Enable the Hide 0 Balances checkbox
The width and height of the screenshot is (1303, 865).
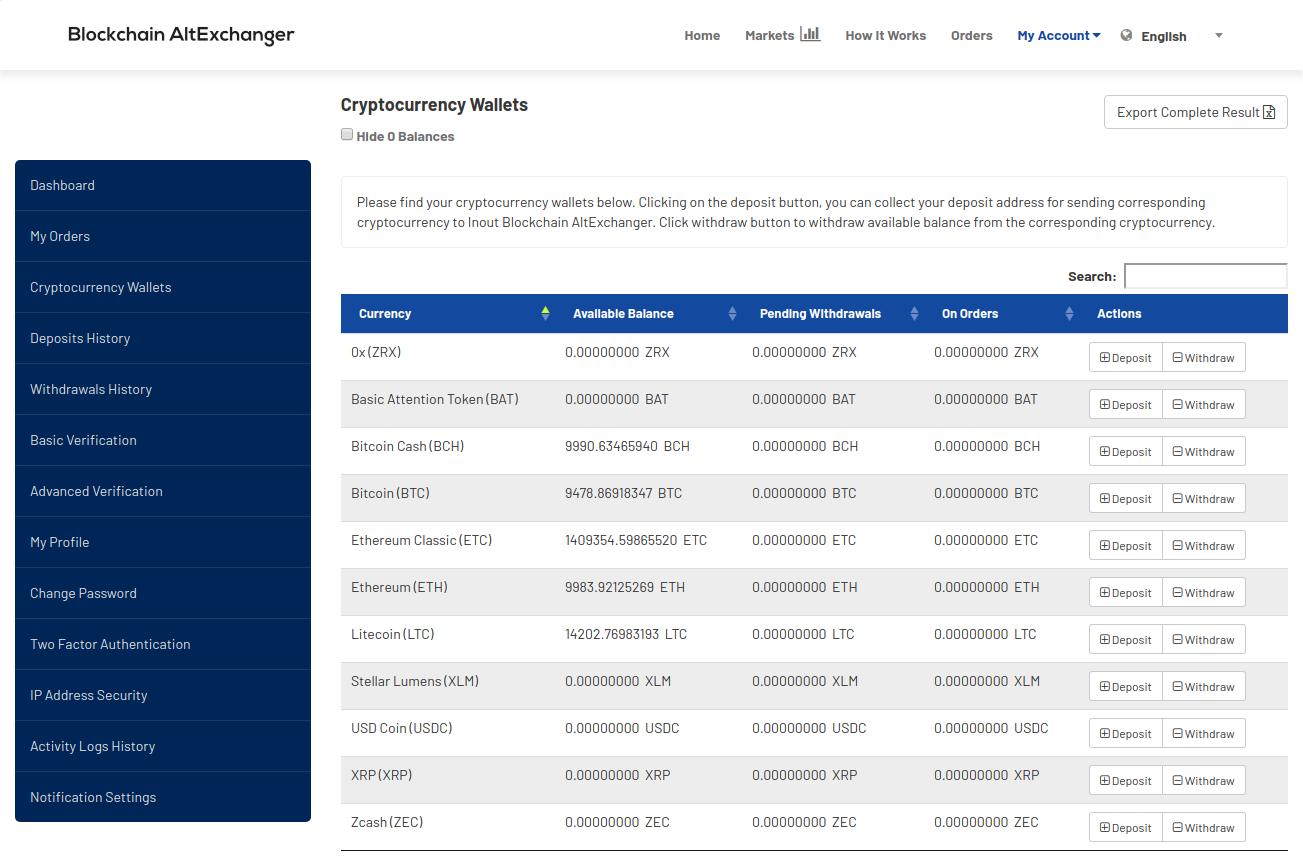pyautogui.click(x=346, y=133)
